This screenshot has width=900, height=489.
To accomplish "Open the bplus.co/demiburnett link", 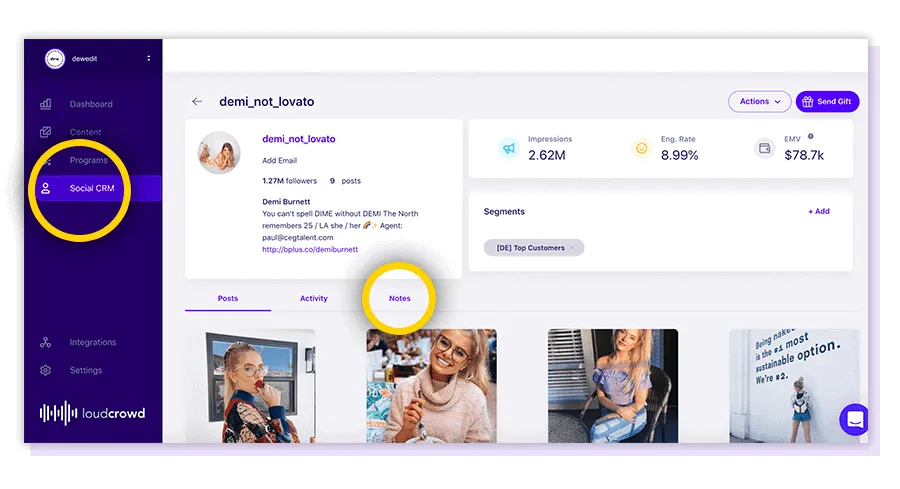I will (x=310, y=250).
